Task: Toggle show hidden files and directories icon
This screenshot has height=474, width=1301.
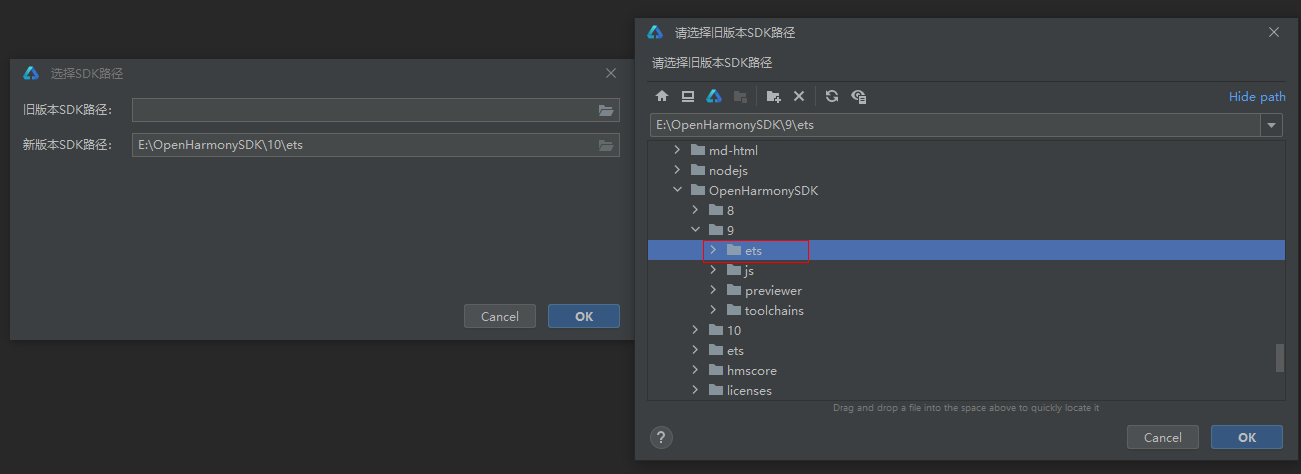Action: (x=858, y=97)
